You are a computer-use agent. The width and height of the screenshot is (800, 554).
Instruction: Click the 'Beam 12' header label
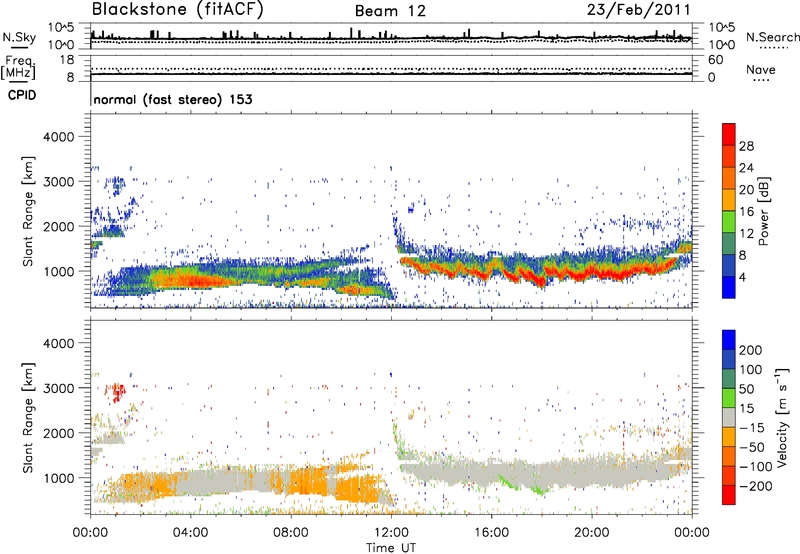coord(390,11)
